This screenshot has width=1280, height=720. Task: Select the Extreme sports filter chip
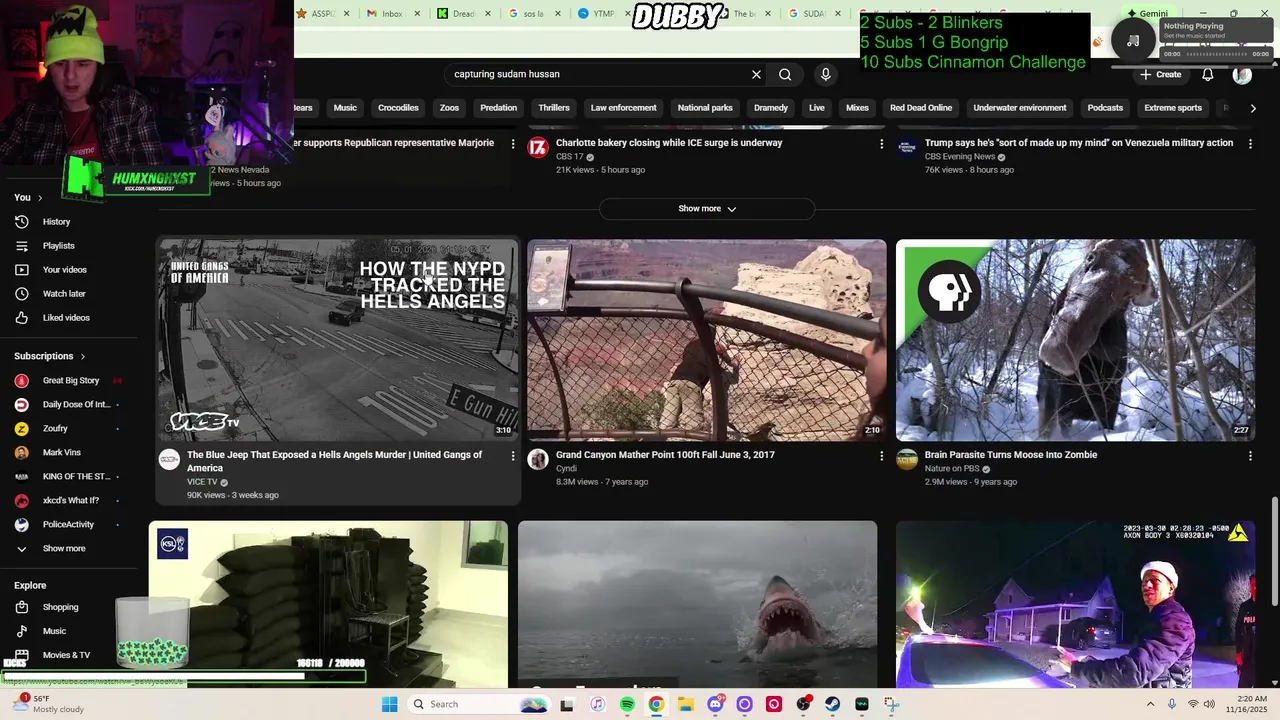1173,108
